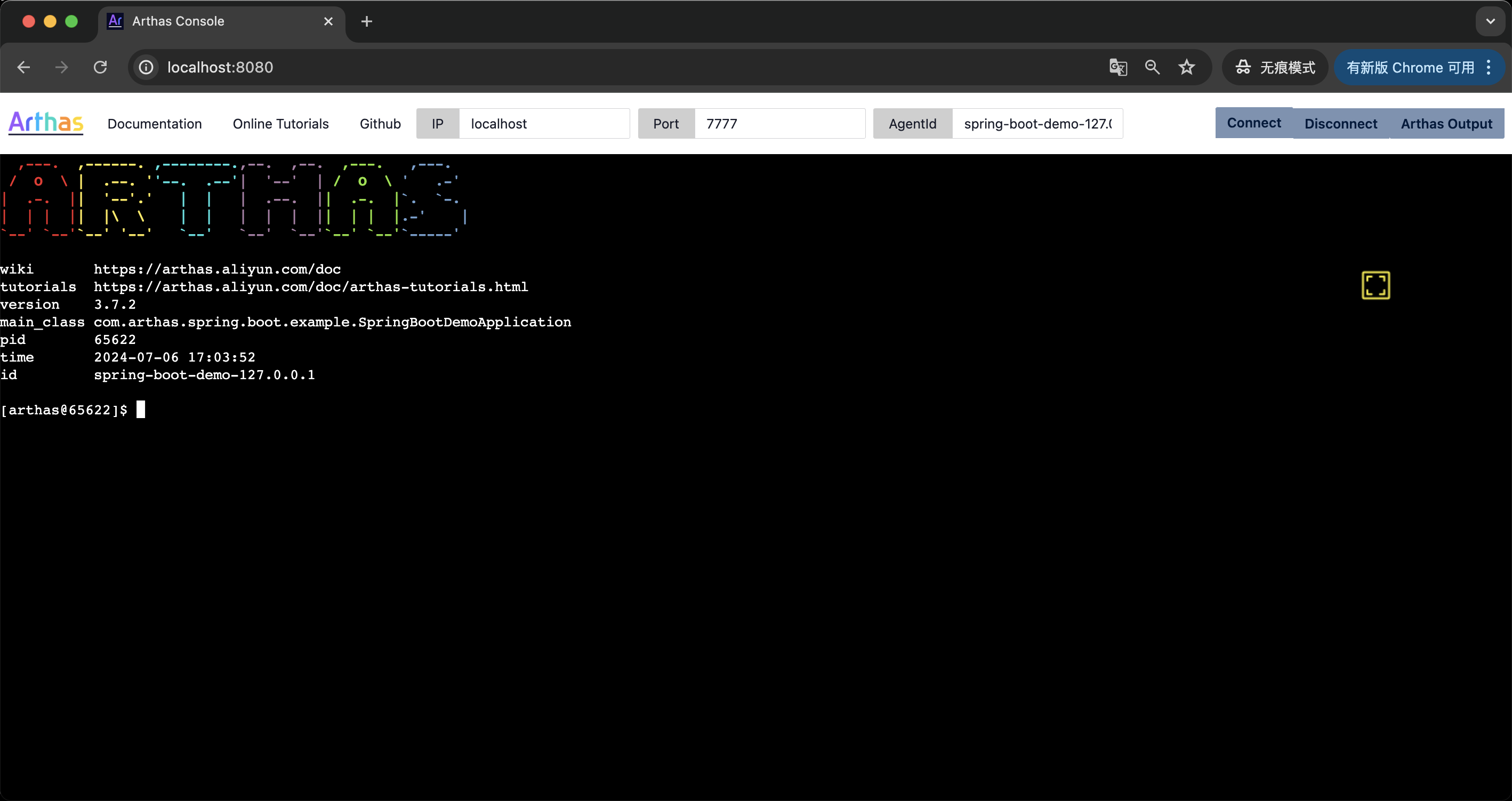This screenshot has width=1512, height=801.
Task: Click the macOS green zoom button
Action: 71,22
